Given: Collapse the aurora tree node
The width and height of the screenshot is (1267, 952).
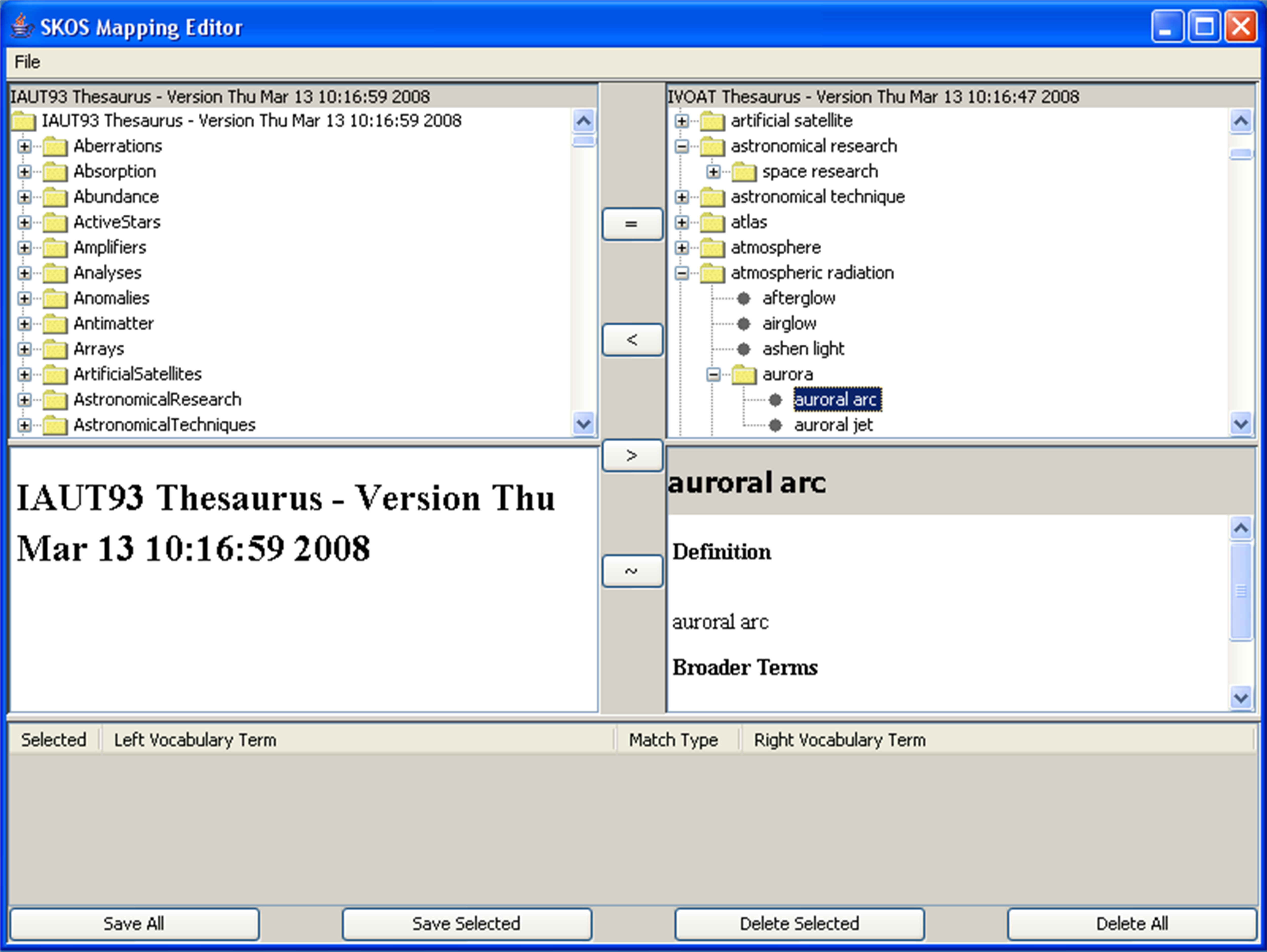Looking at the screenshot, I should [713, 375].
